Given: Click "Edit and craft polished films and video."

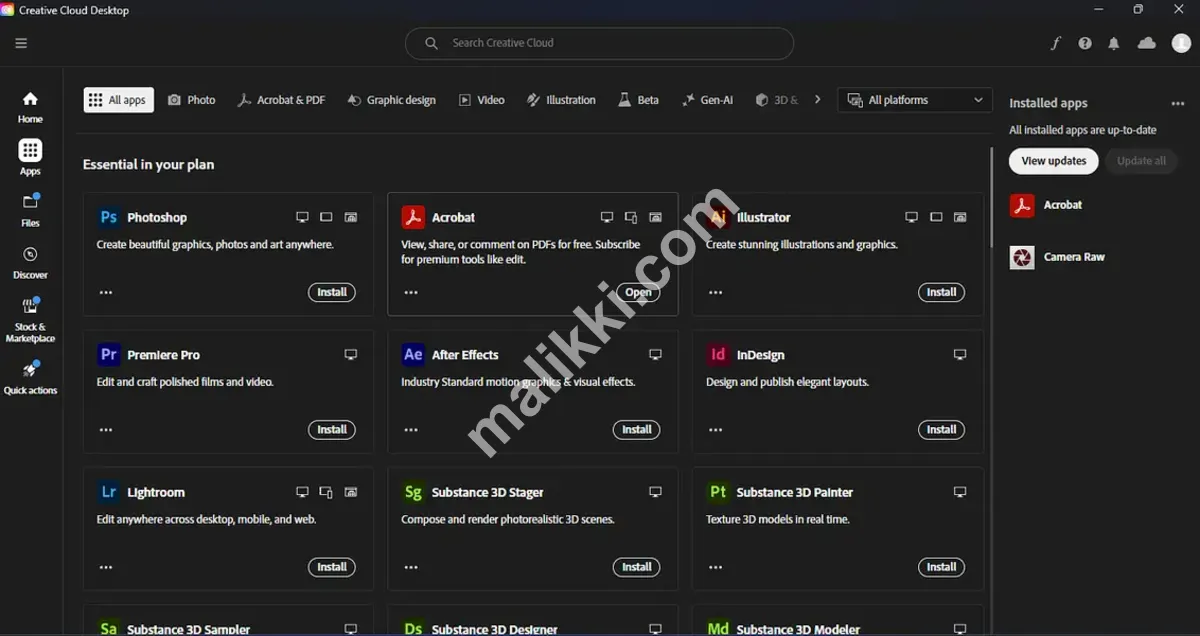Looking at the screenshot, I should pyautogui.click(x=185, y=382).
